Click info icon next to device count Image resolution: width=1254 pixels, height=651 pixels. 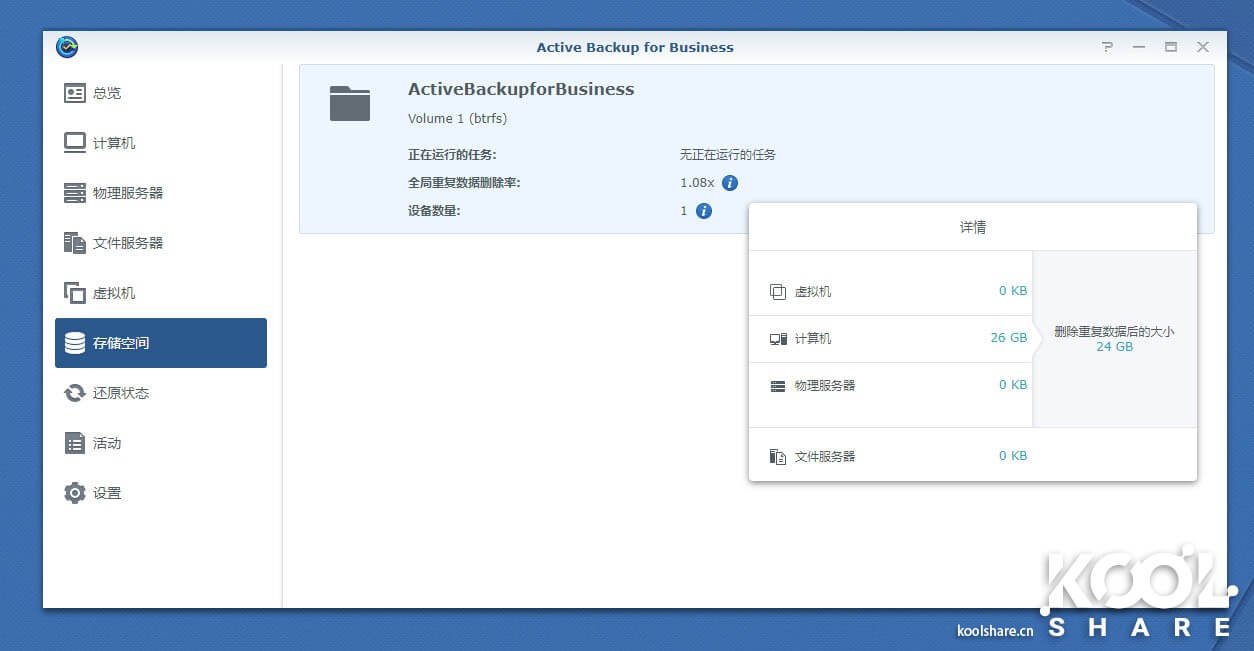(x=704, y=211)
